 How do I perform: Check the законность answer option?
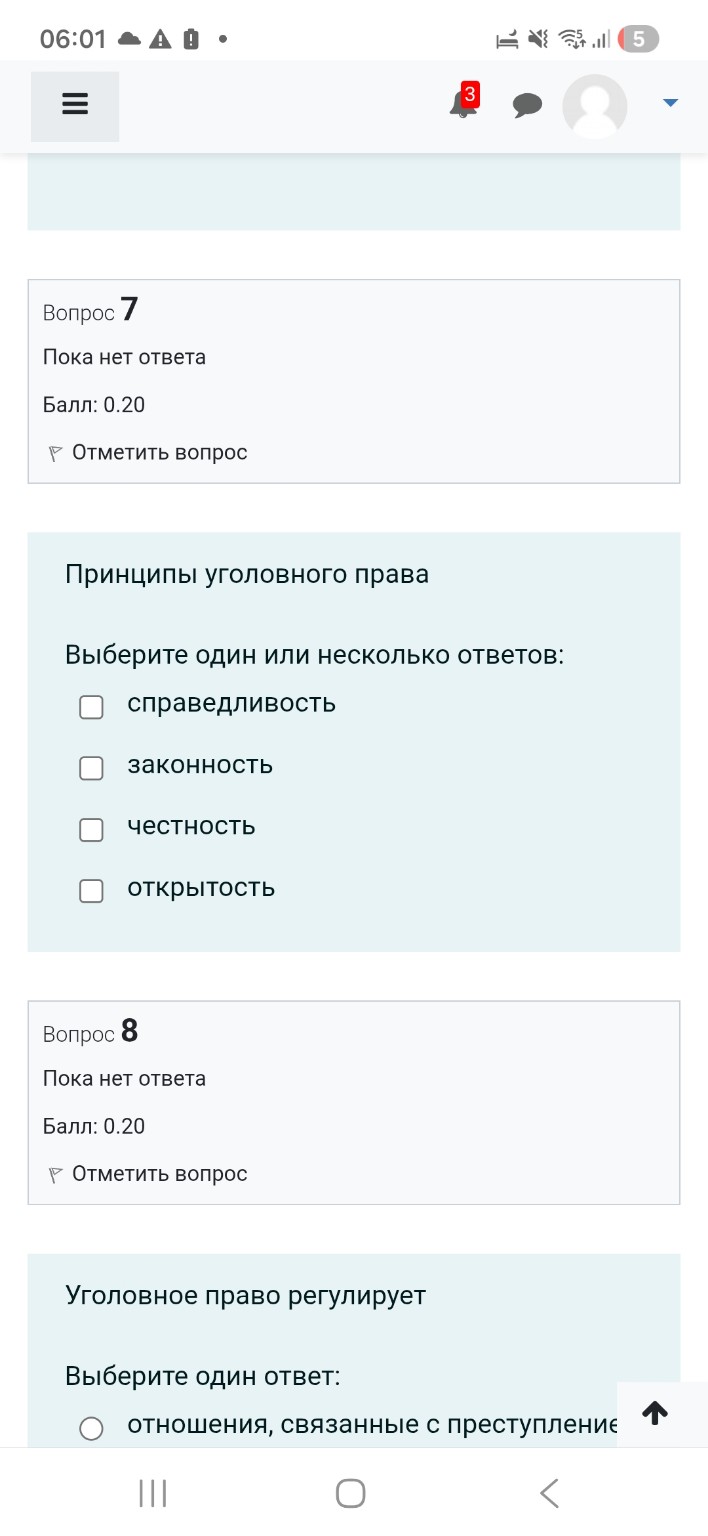(x=91, y=768)
